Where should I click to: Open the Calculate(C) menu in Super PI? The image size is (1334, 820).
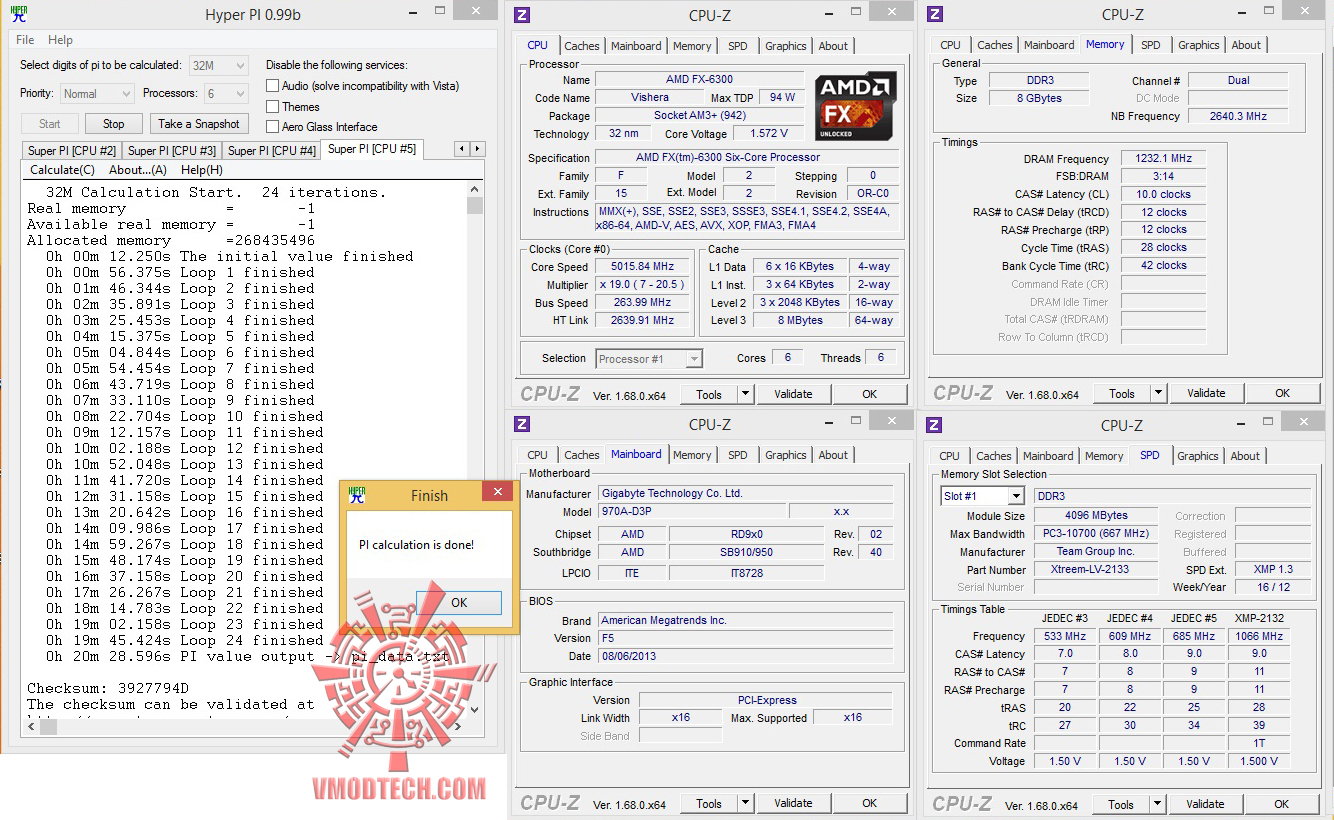[x=62, y=170]
